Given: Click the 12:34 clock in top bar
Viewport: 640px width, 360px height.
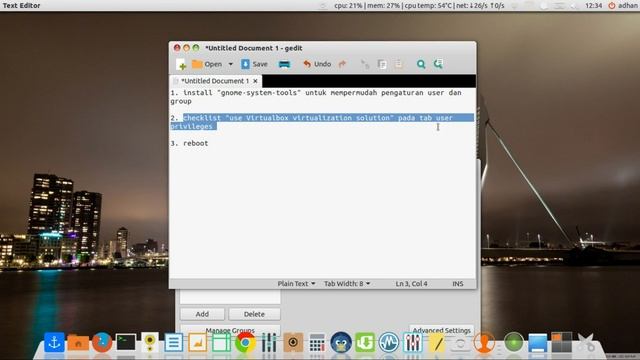Looking at the screenshot, I should [593, 6].
